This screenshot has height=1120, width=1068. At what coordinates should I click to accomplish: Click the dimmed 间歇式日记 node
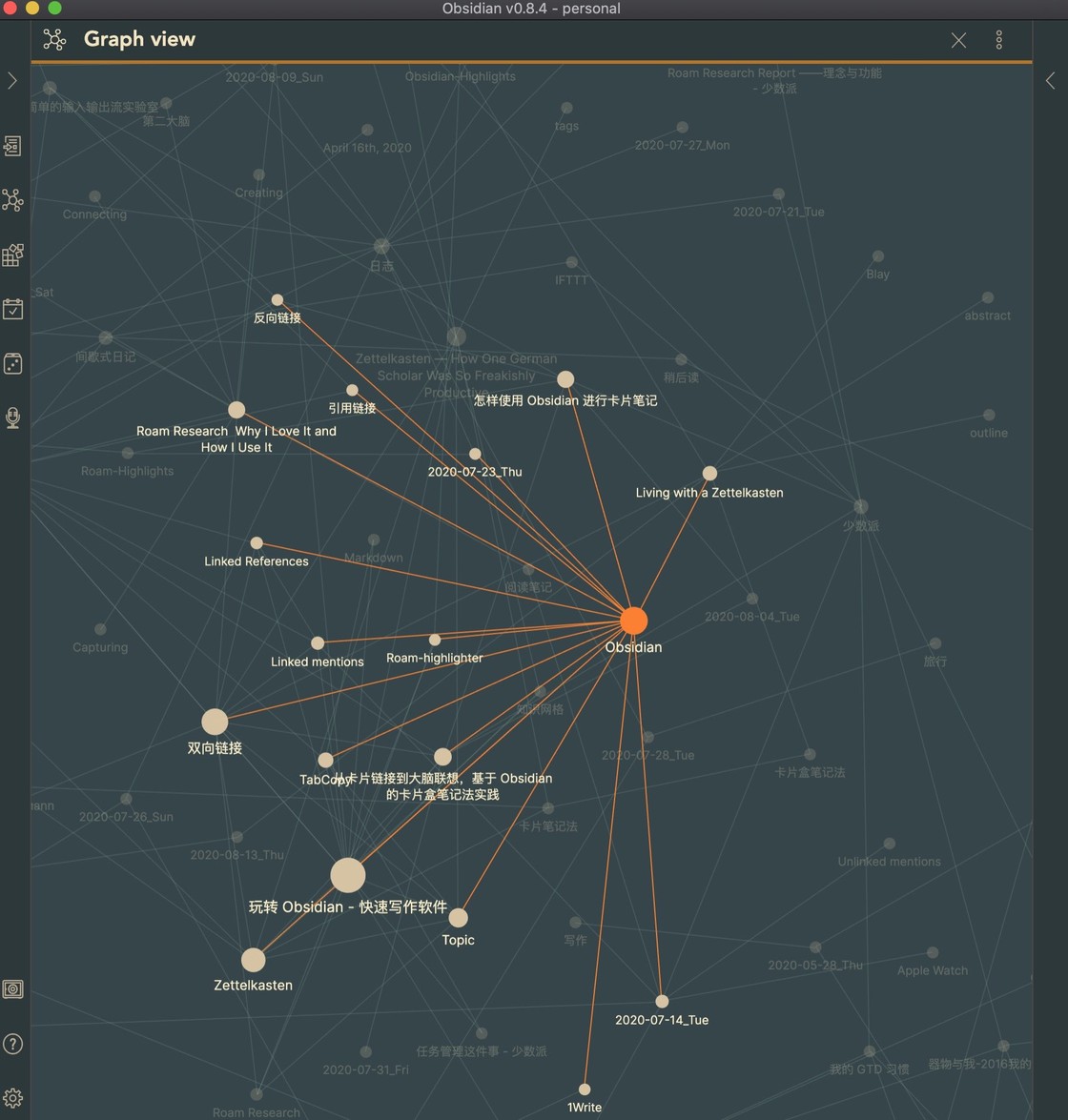[x=106, y=337]
